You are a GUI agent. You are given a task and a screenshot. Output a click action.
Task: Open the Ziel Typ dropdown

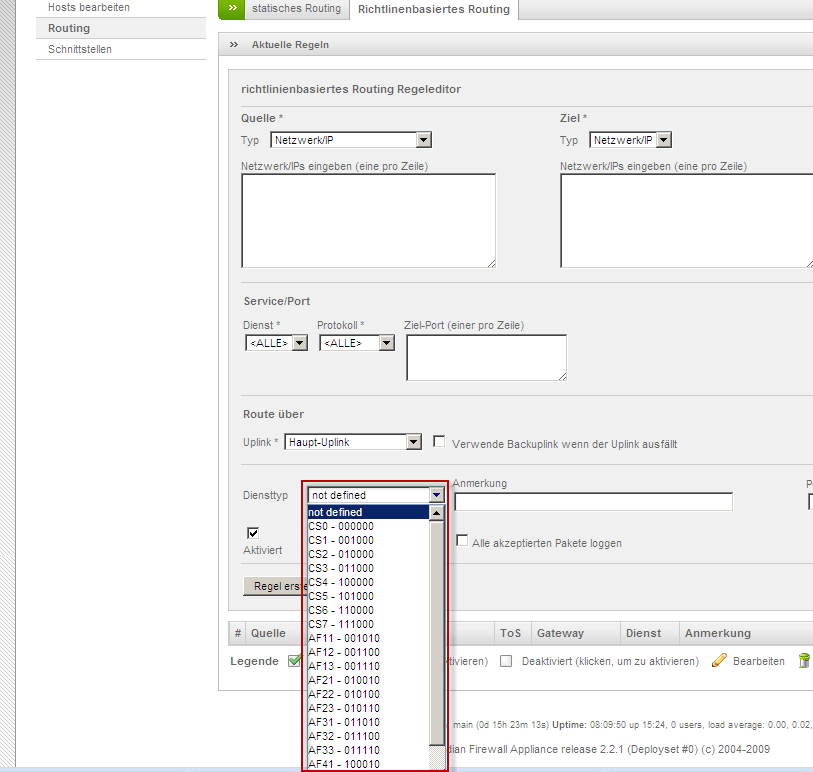[630, 141]
